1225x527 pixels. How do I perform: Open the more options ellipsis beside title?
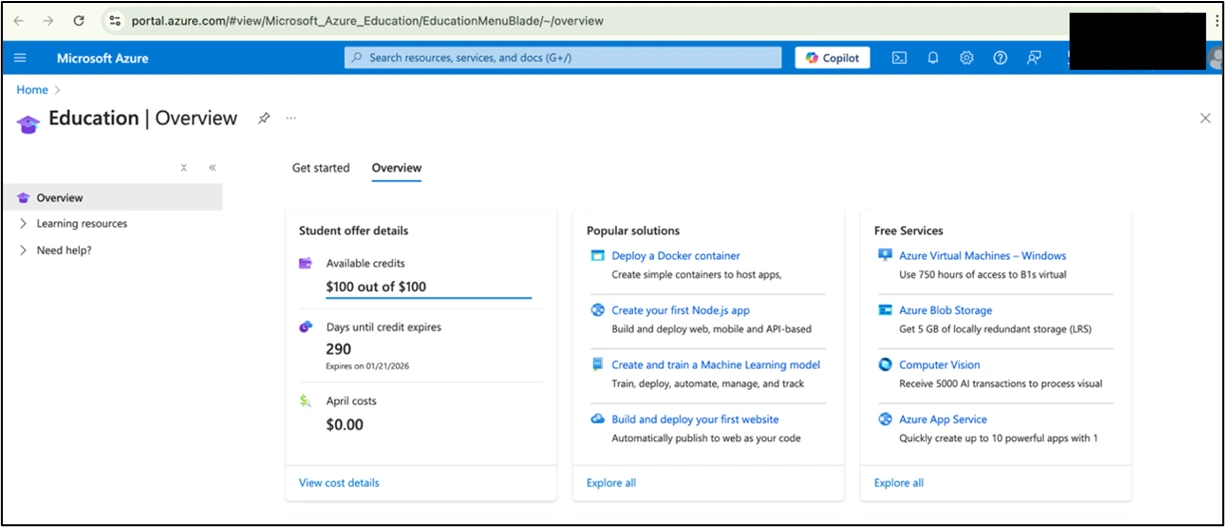point(291,118)
